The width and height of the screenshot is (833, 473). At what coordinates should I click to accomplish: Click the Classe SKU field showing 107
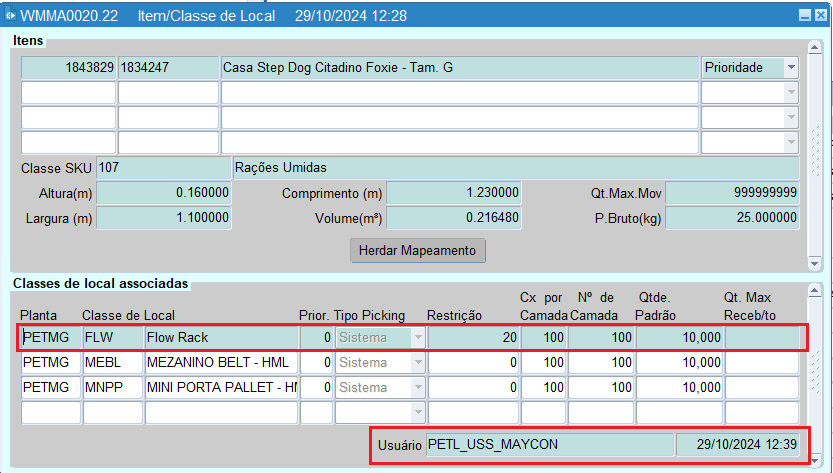163,167
